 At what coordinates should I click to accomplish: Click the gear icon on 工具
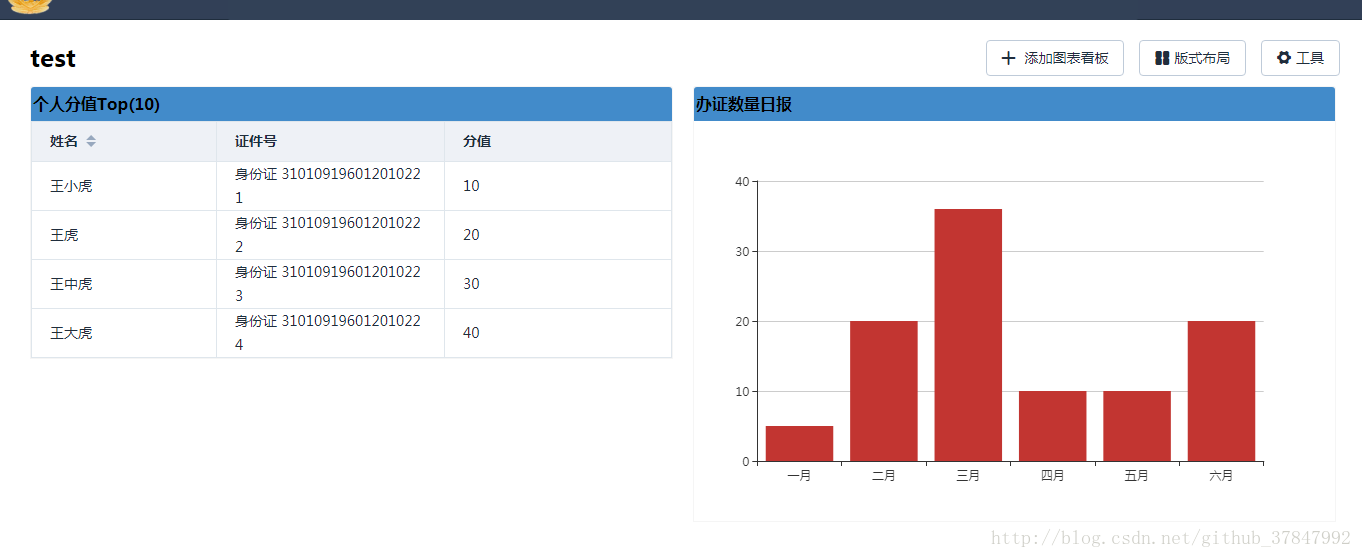point(1284,58)
